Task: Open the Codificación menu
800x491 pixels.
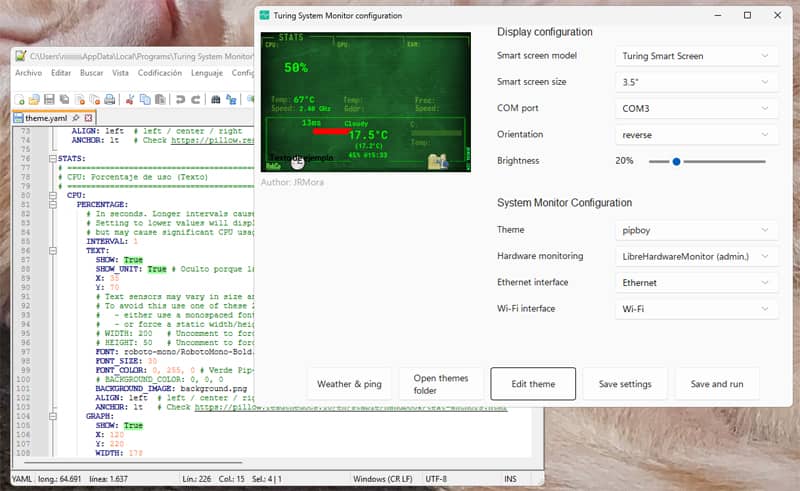Action: coord(160,73)
